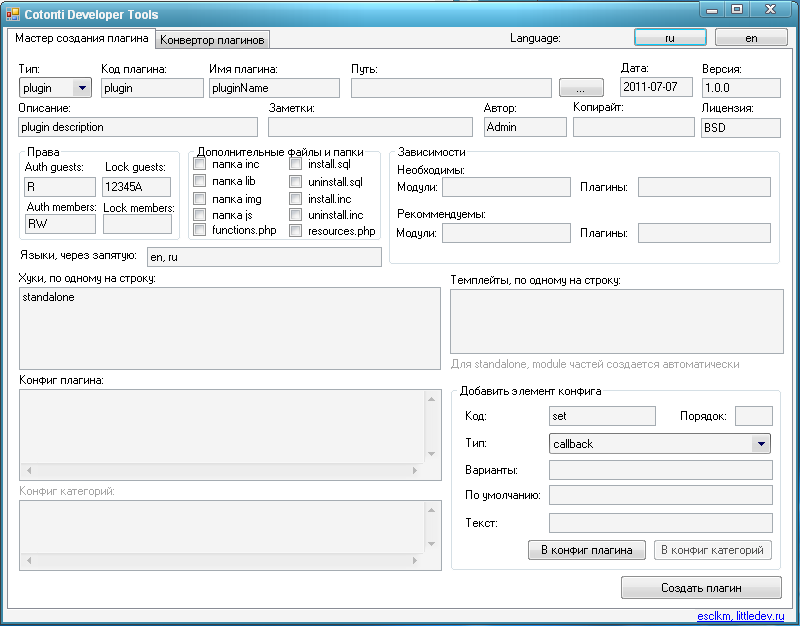This screenshot has width=800, height=626.
Task: Click the Код плагина input field
Action: 152,88
